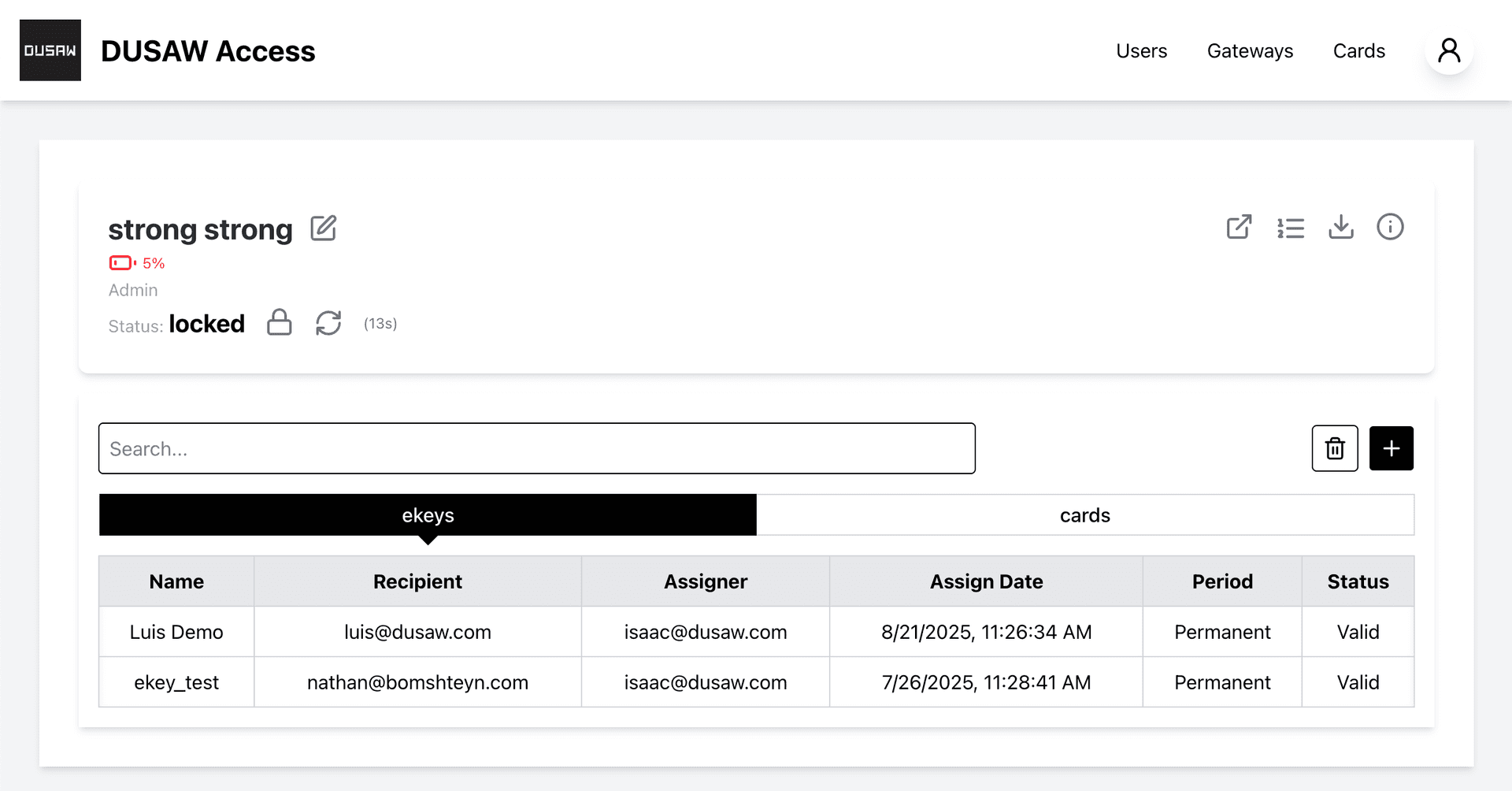Open the user profile icon

pyautogui.click(x=1449, y=50)
